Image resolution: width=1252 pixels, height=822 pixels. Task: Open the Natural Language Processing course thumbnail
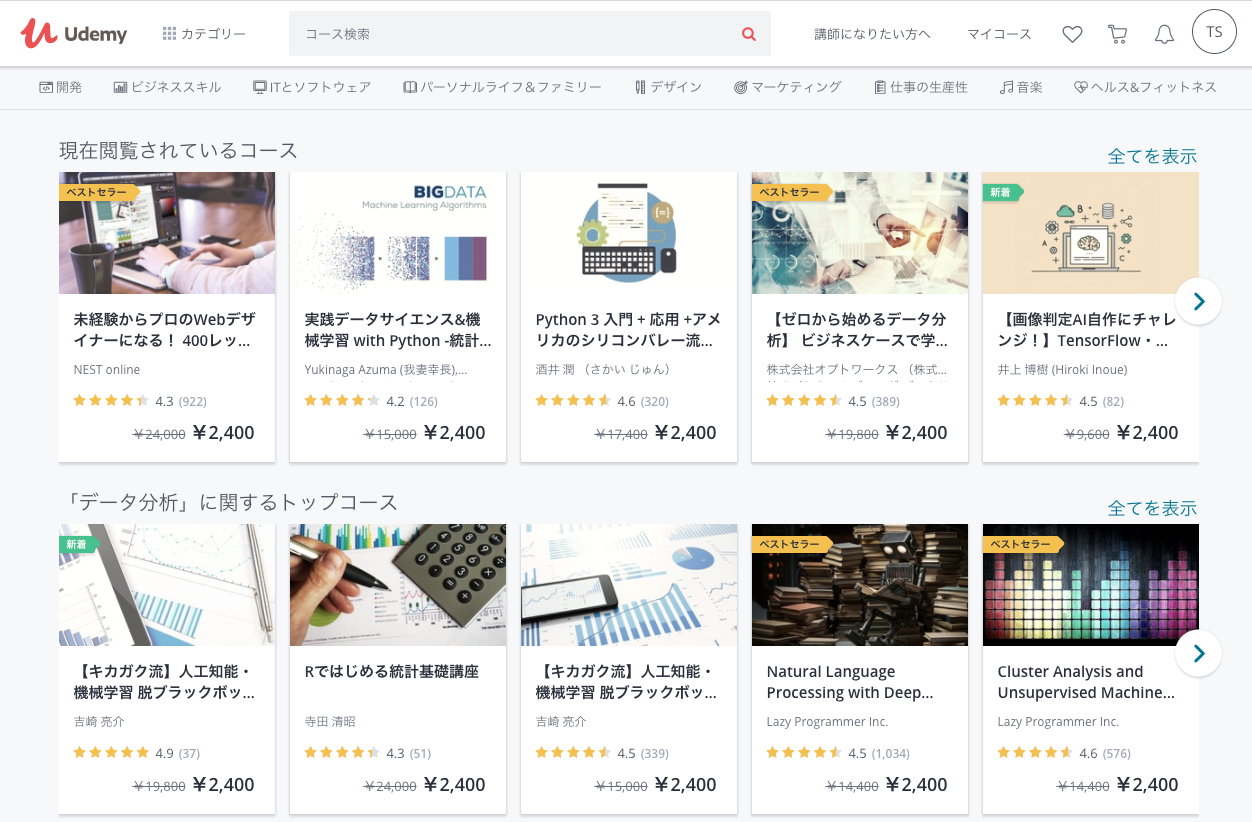coord(860,585)
